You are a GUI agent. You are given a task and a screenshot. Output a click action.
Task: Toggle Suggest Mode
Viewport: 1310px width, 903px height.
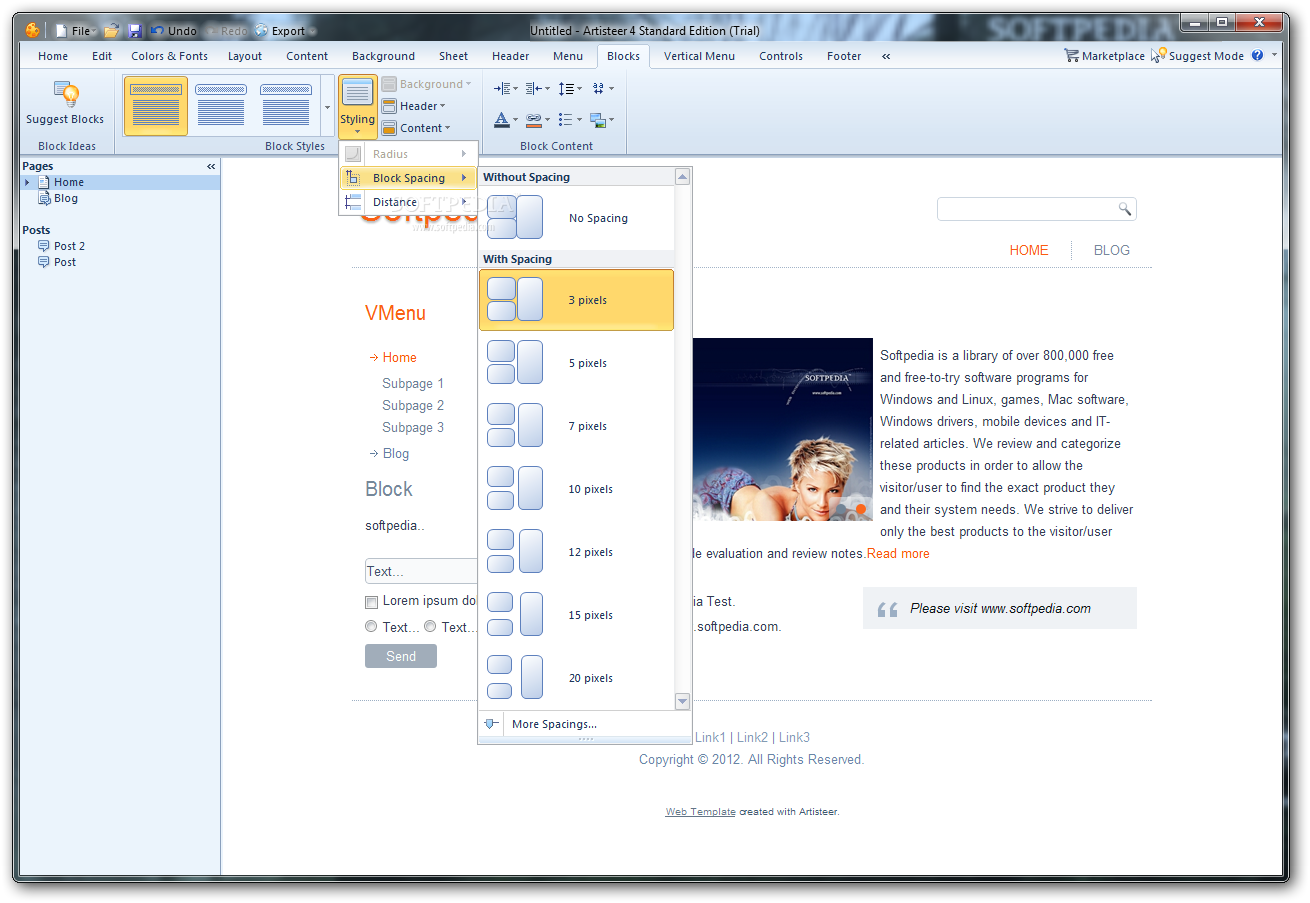coord(1198,56)
